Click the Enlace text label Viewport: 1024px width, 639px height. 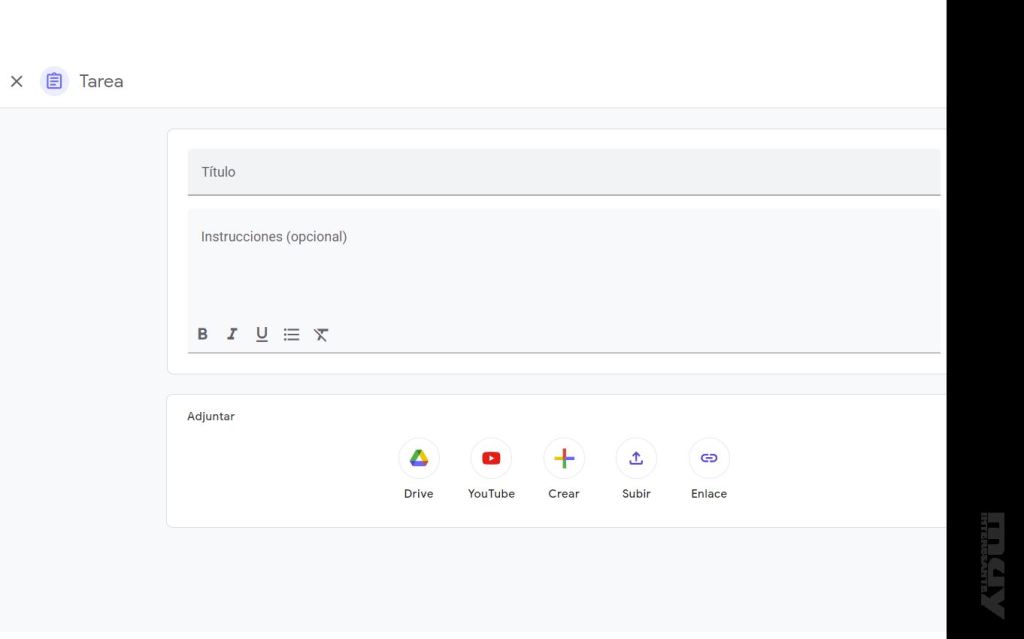click(709, 494)
